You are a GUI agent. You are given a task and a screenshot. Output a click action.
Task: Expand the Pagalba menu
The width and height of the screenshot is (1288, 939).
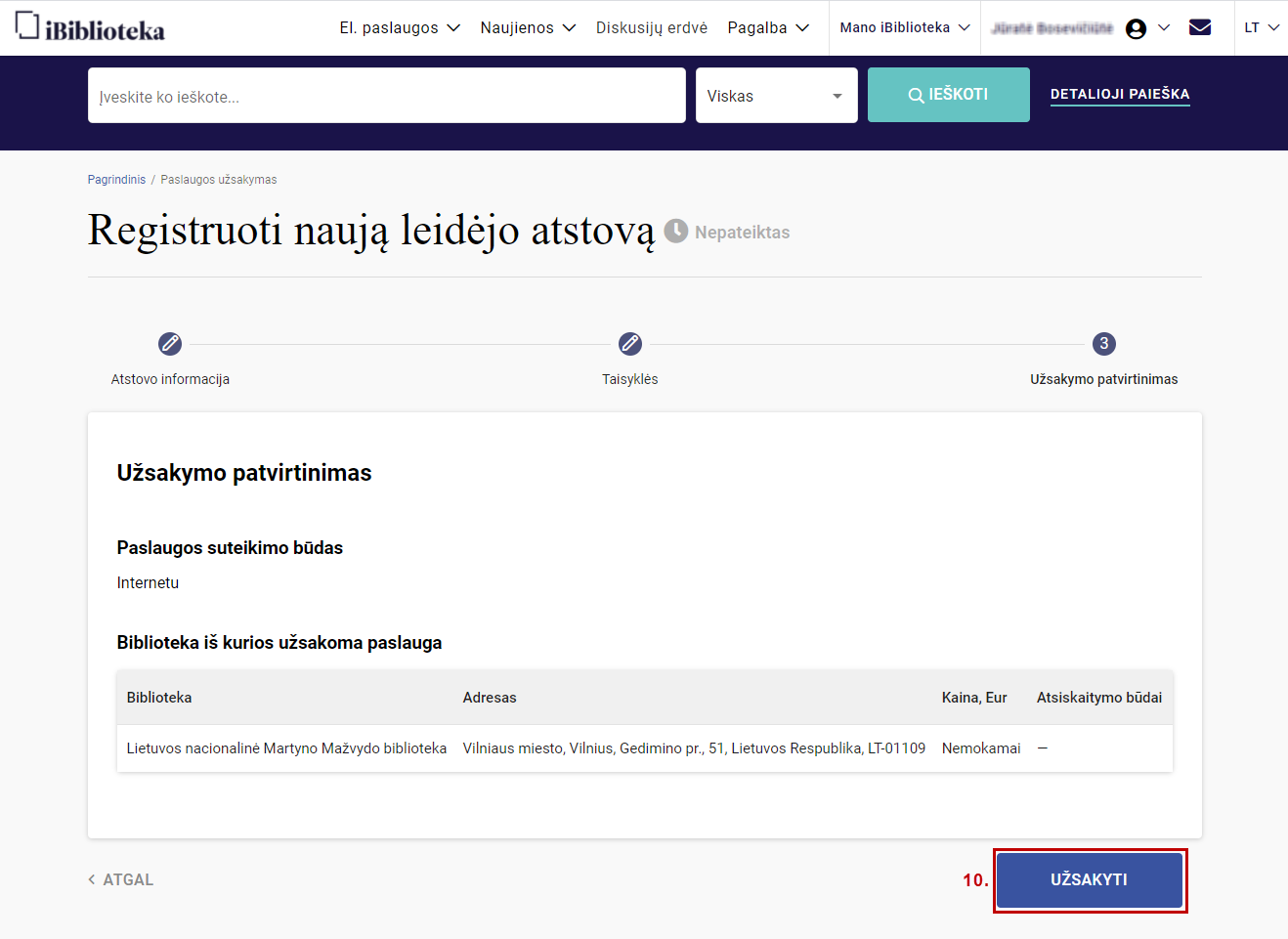tap(768, 27)
